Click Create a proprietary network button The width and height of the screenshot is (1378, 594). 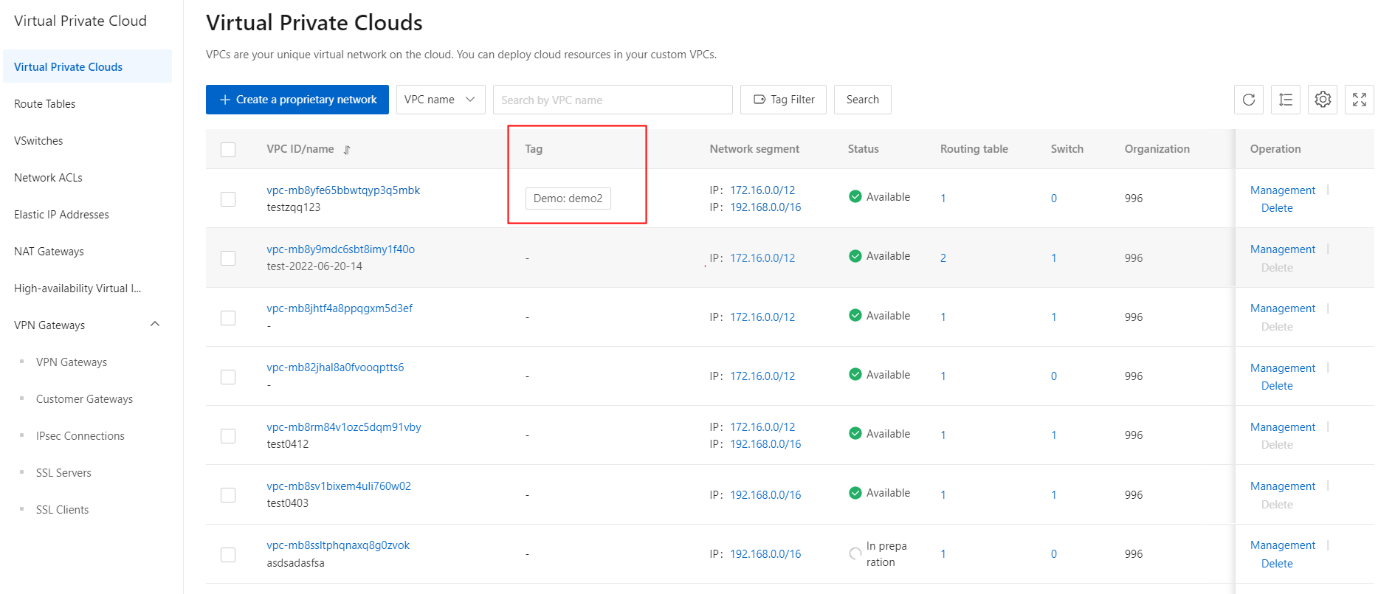(x=297, y=99)
